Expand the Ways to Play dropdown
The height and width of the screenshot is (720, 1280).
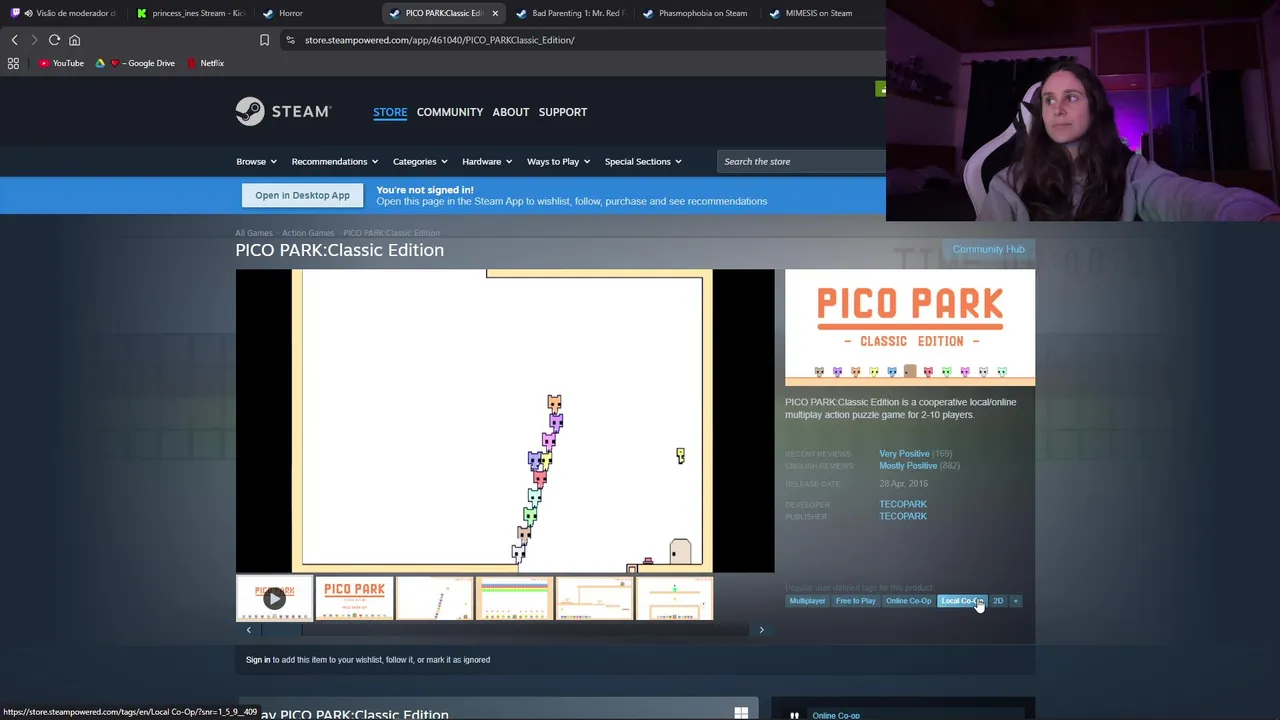click(x=558, y=161)
